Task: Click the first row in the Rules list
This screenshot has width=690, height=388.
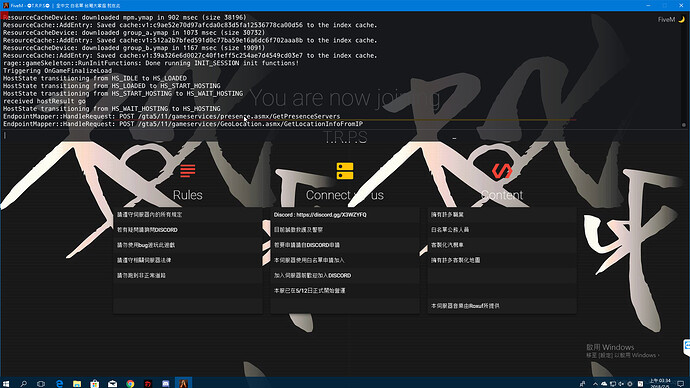Action: click(x=188, y=215)
